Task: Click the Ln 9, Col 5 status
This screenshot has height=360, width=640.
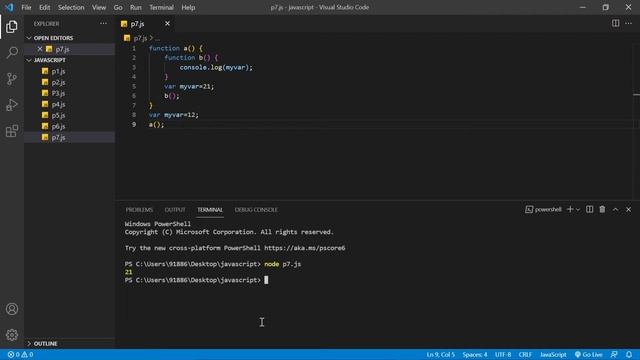Action: tap(440, 355)
